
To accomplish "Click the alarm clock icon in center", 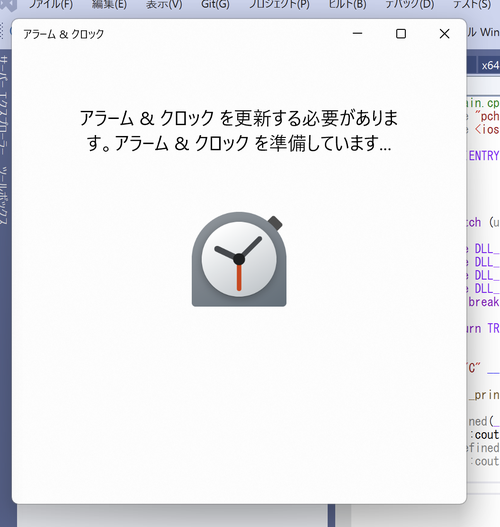I will coord(239,259).
